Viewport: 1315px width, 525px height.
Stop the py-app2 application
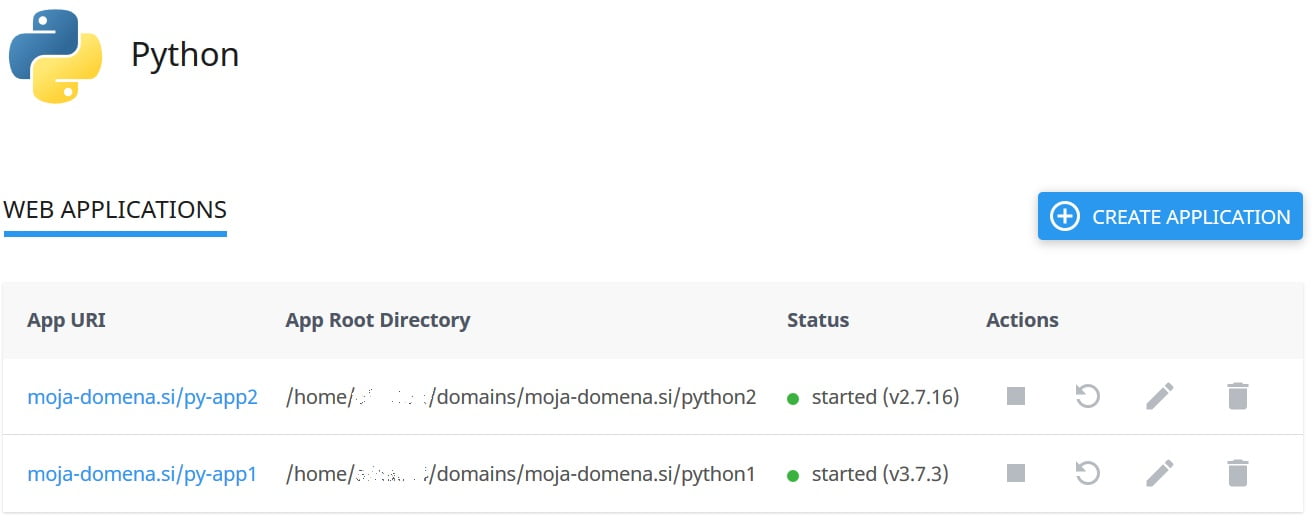pyautogui.click(x=1016, y=397)
